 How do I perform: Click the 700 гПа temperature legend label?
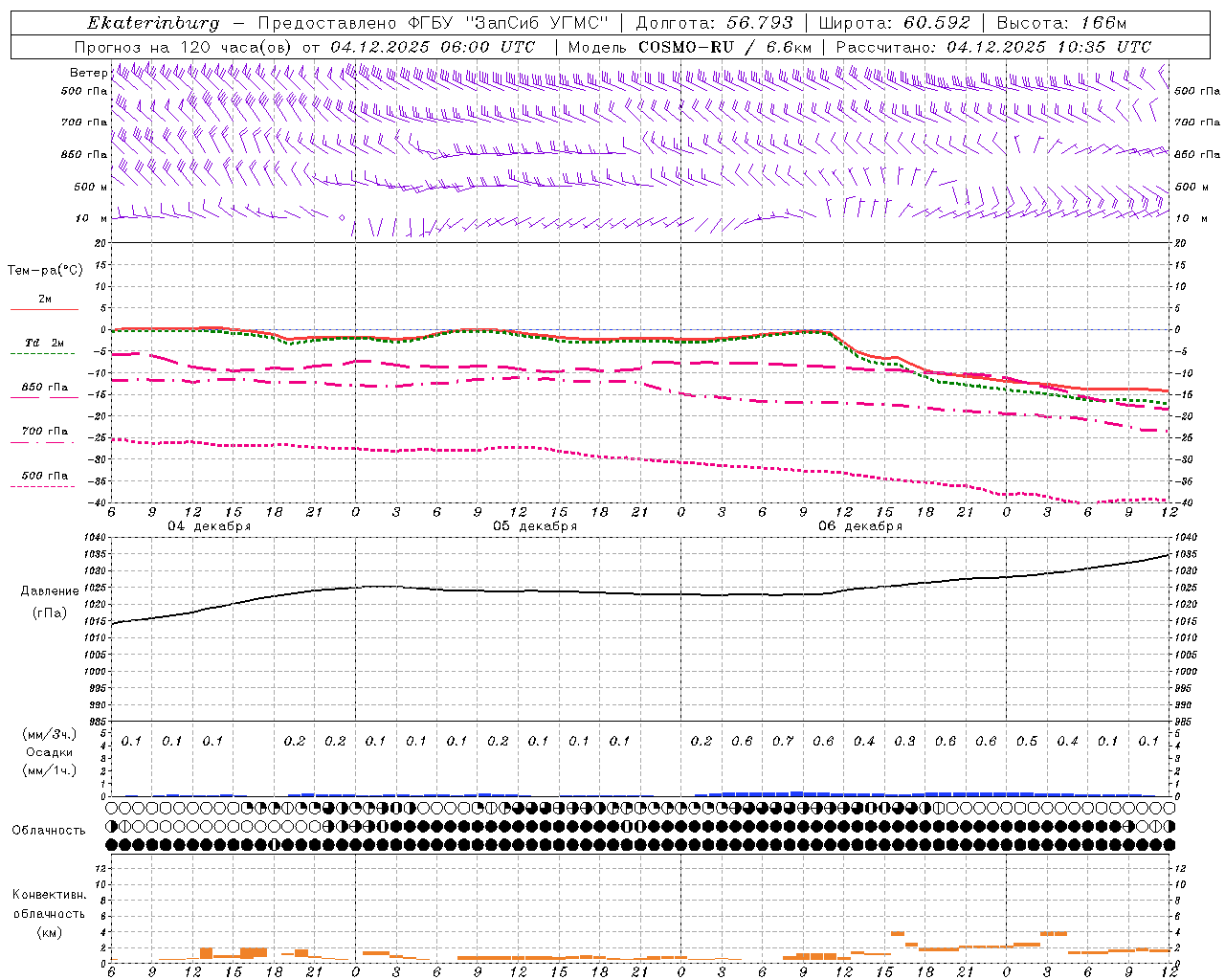(x=45, y=432)
